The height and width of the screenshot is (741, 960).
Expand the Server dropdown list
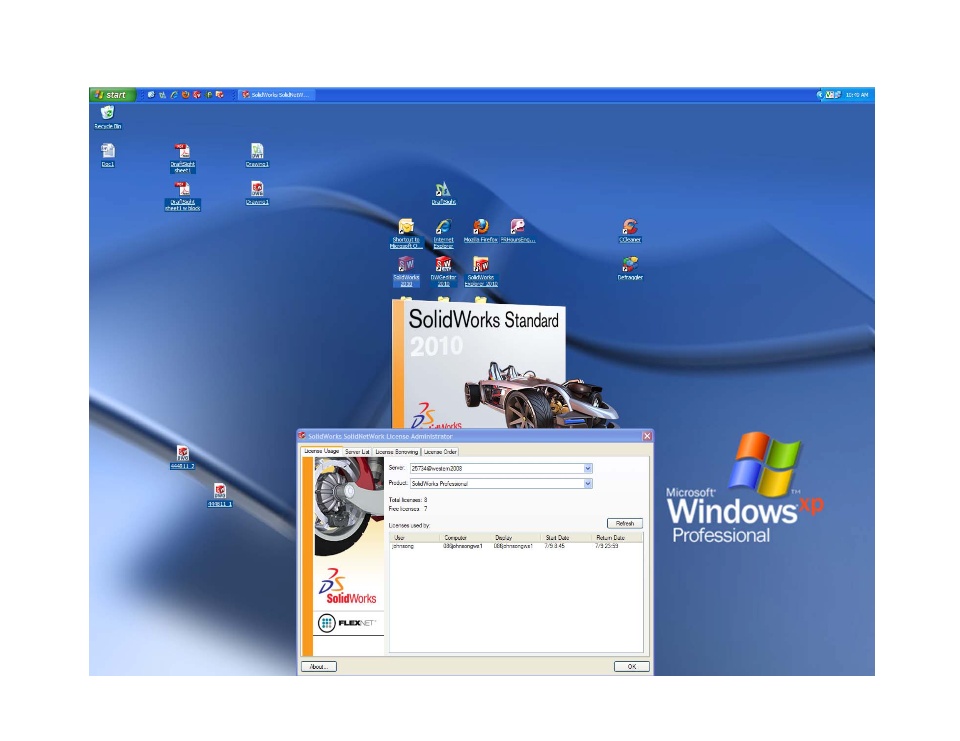coord(588,468)
